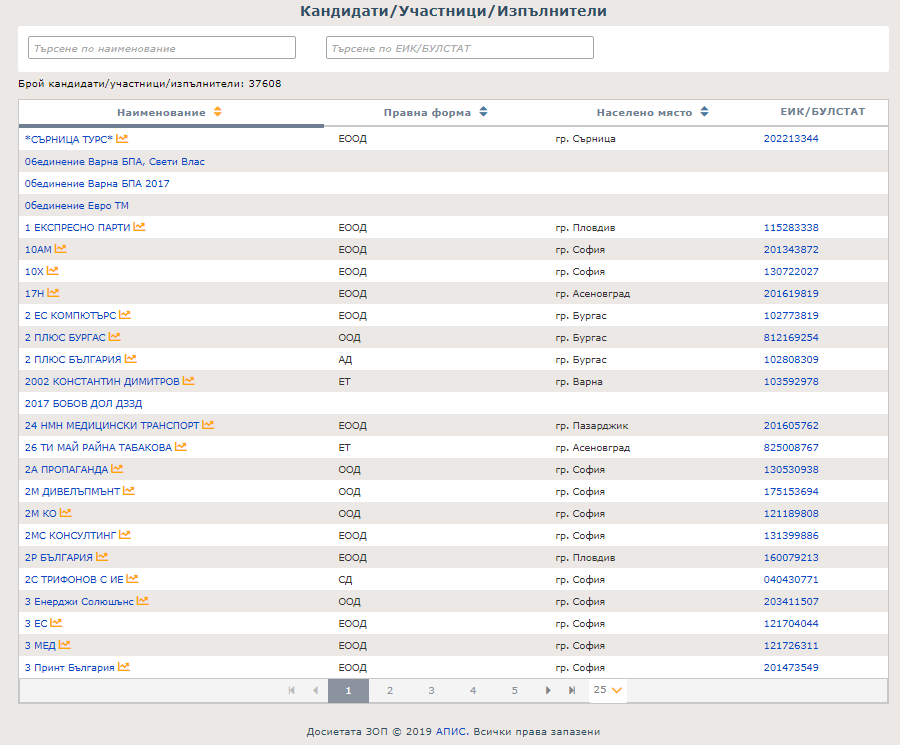The width and height of the screenshot is (900, 745).
Task: Open Обединение Варна БПА 2017 link
Action: coord(97,183)
